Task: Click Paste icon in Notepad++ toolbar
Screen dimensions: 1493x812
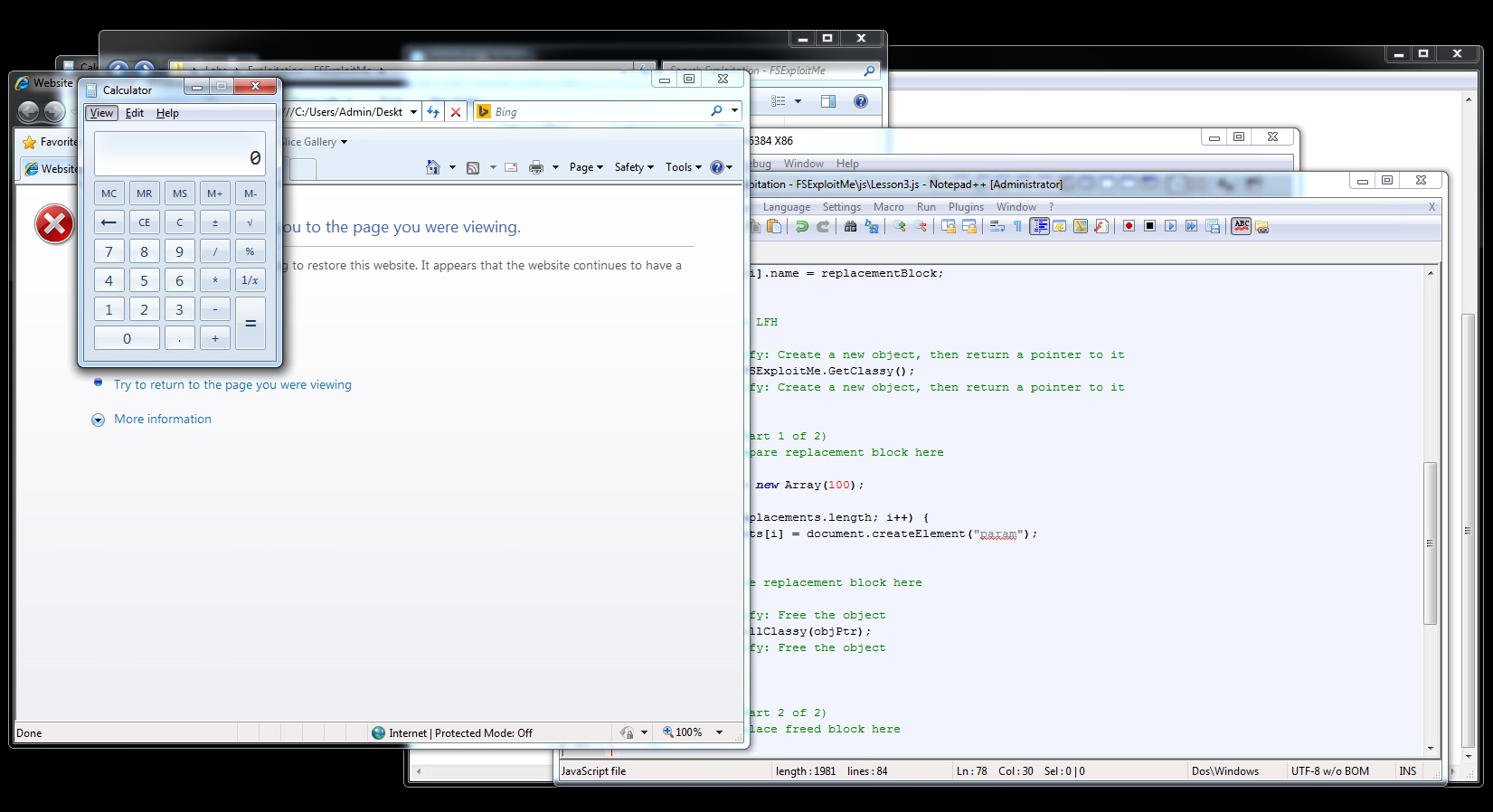Action: (774, 226)
